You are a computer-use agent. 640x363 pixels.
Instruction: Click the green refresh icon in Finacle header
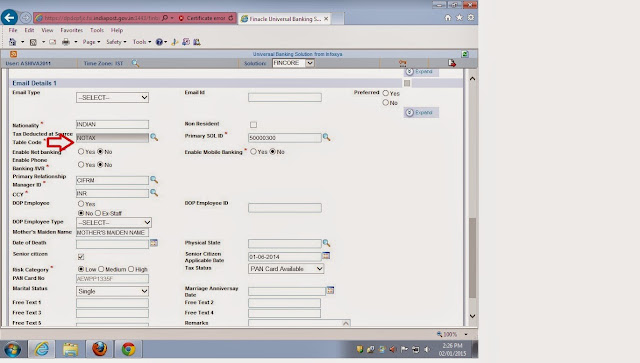click(465, 54)
